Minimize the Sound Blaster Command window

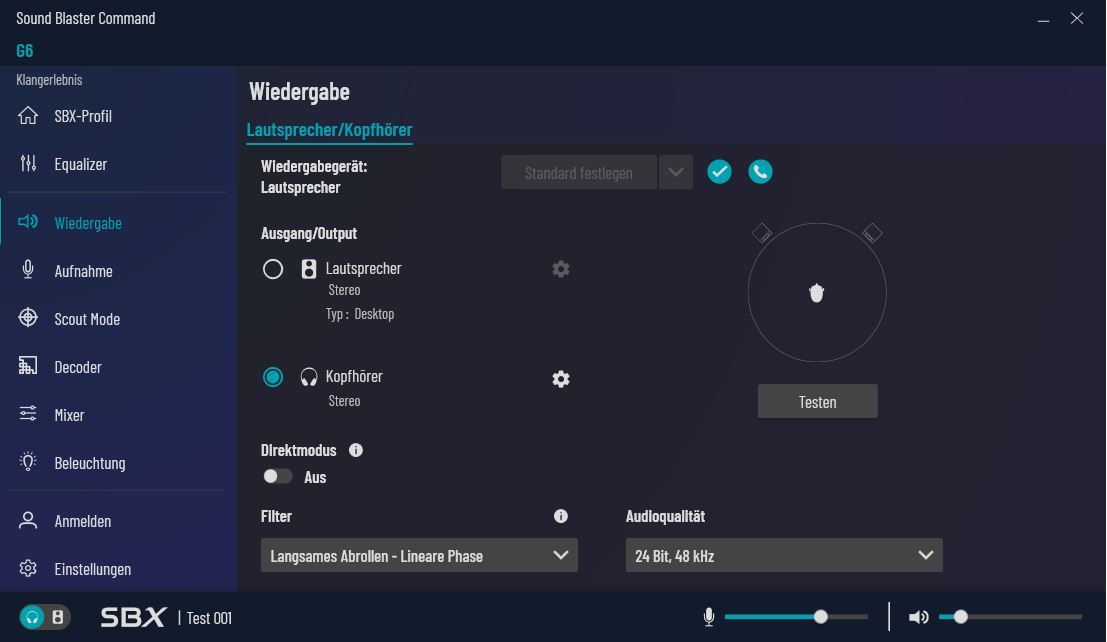1043,19
